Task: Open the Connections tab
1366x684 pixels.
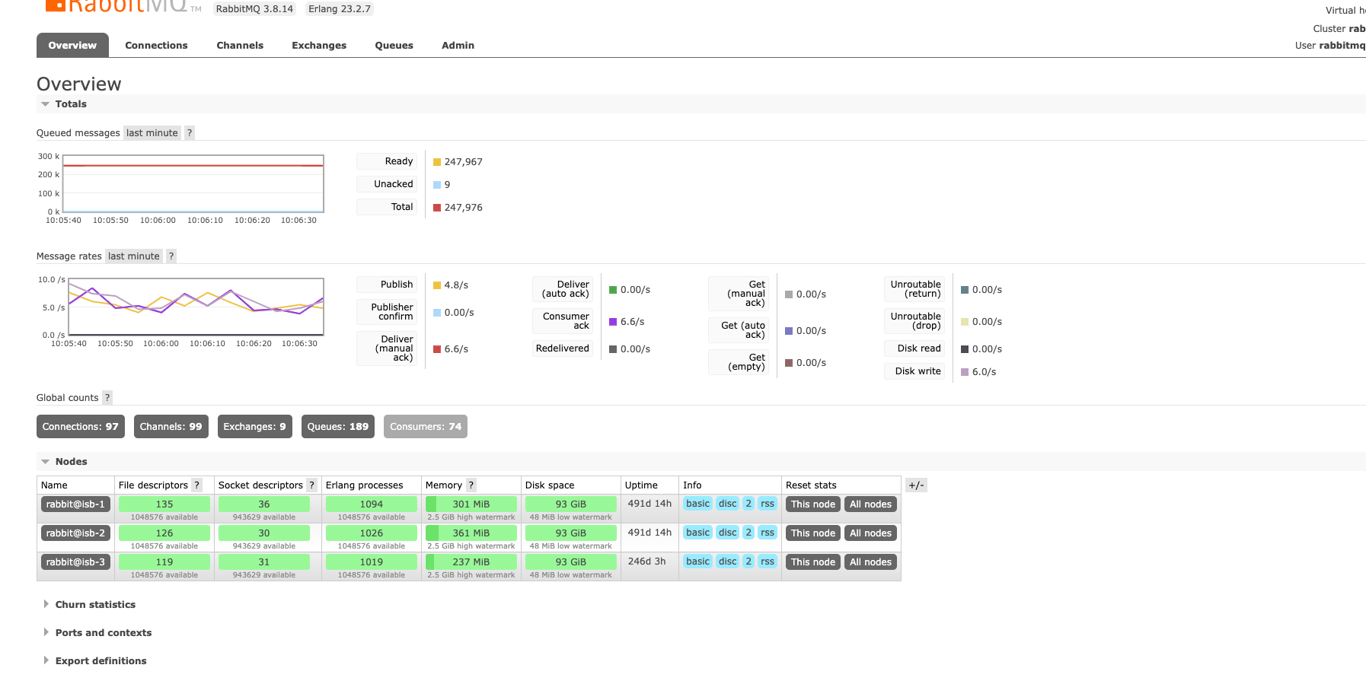Action: tap(156, 45)
